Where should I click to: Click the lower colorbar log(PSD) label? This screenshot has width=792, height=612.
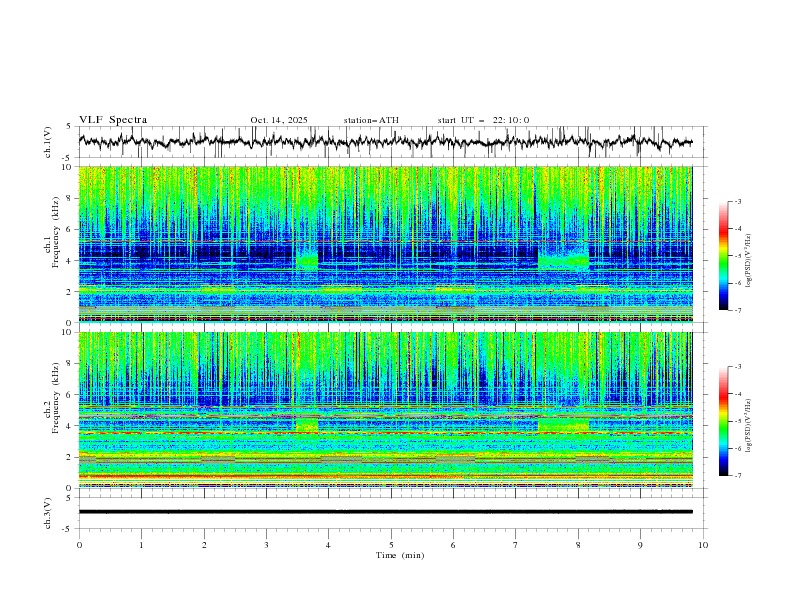pos(750,426)
